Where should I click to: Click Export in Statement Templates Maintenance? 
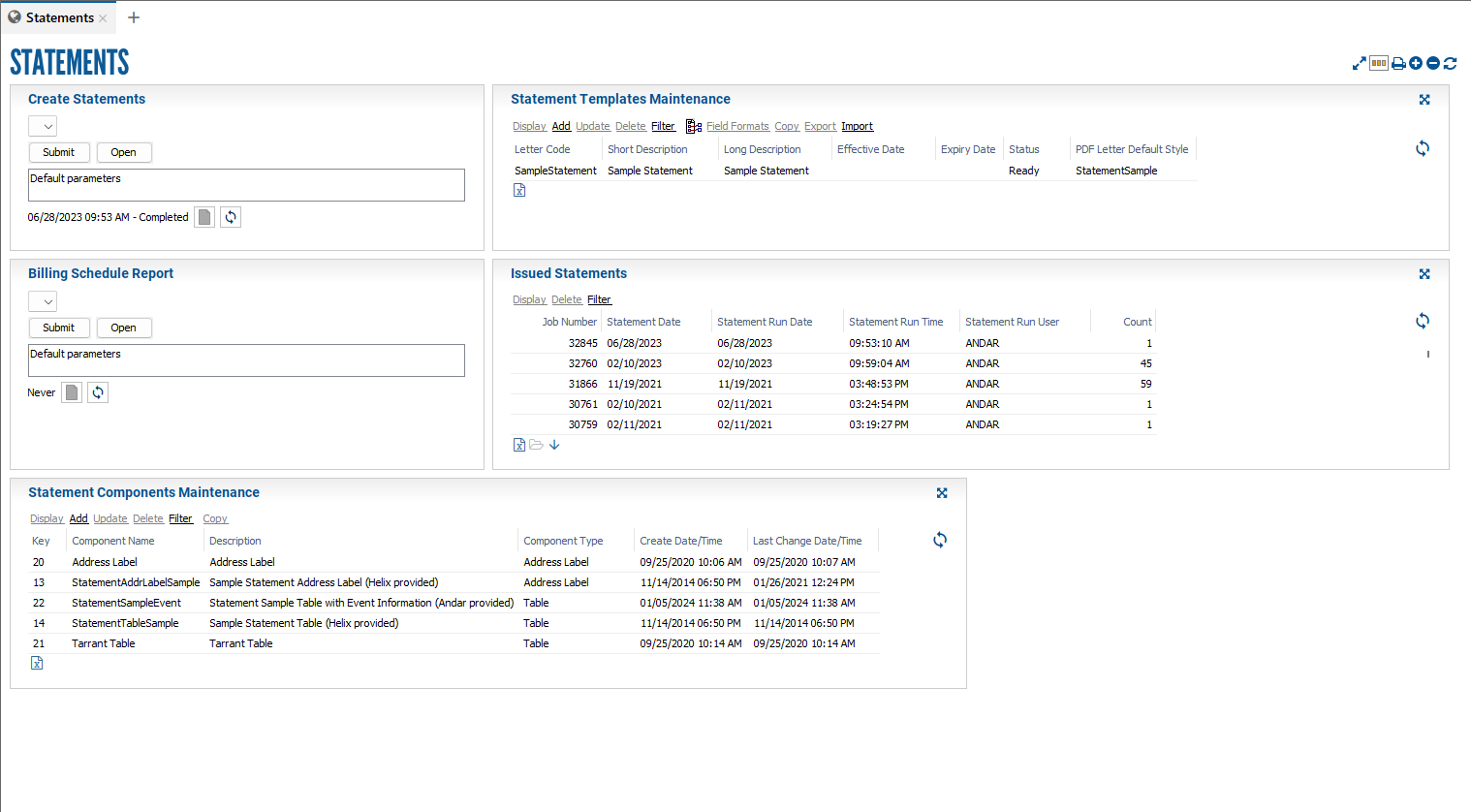(820, 126)
